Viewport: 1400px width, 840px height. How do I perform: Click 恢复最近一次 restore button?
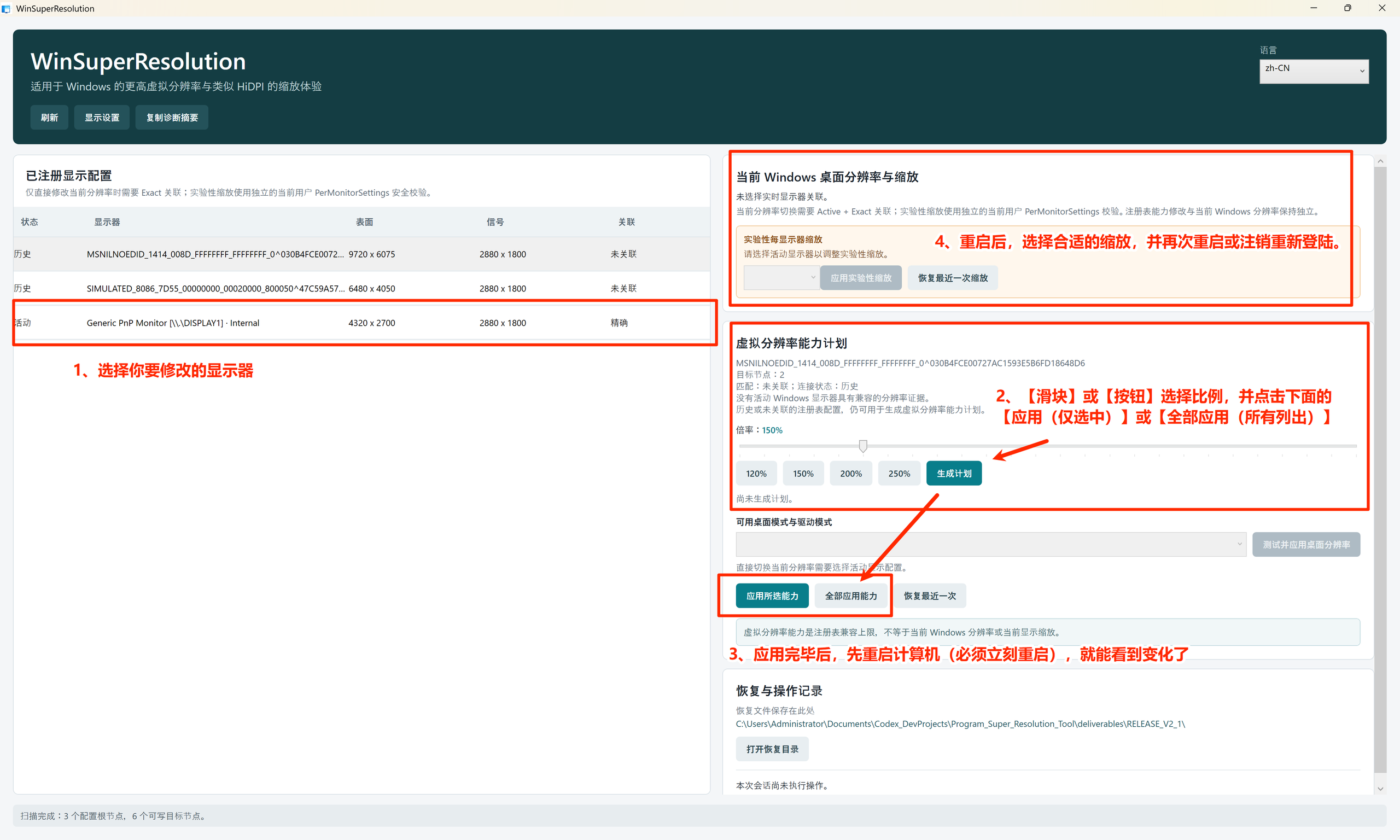[929, 596]
